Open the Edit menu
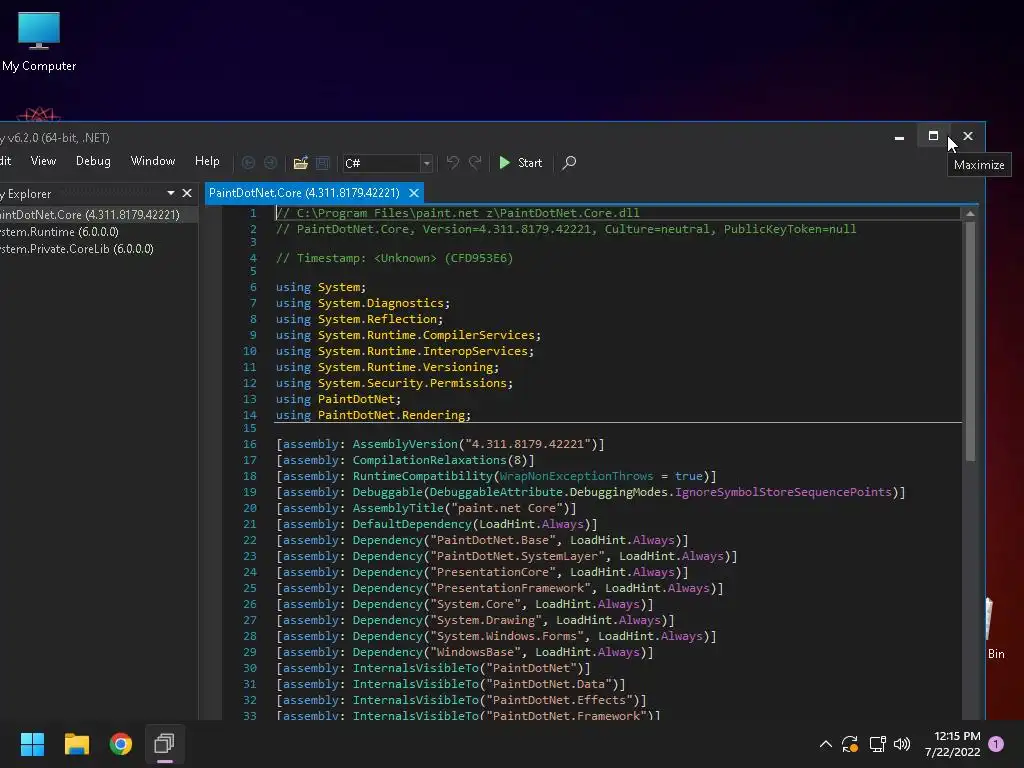Screen dimensions: 1024x768 [x=5, y=161]
